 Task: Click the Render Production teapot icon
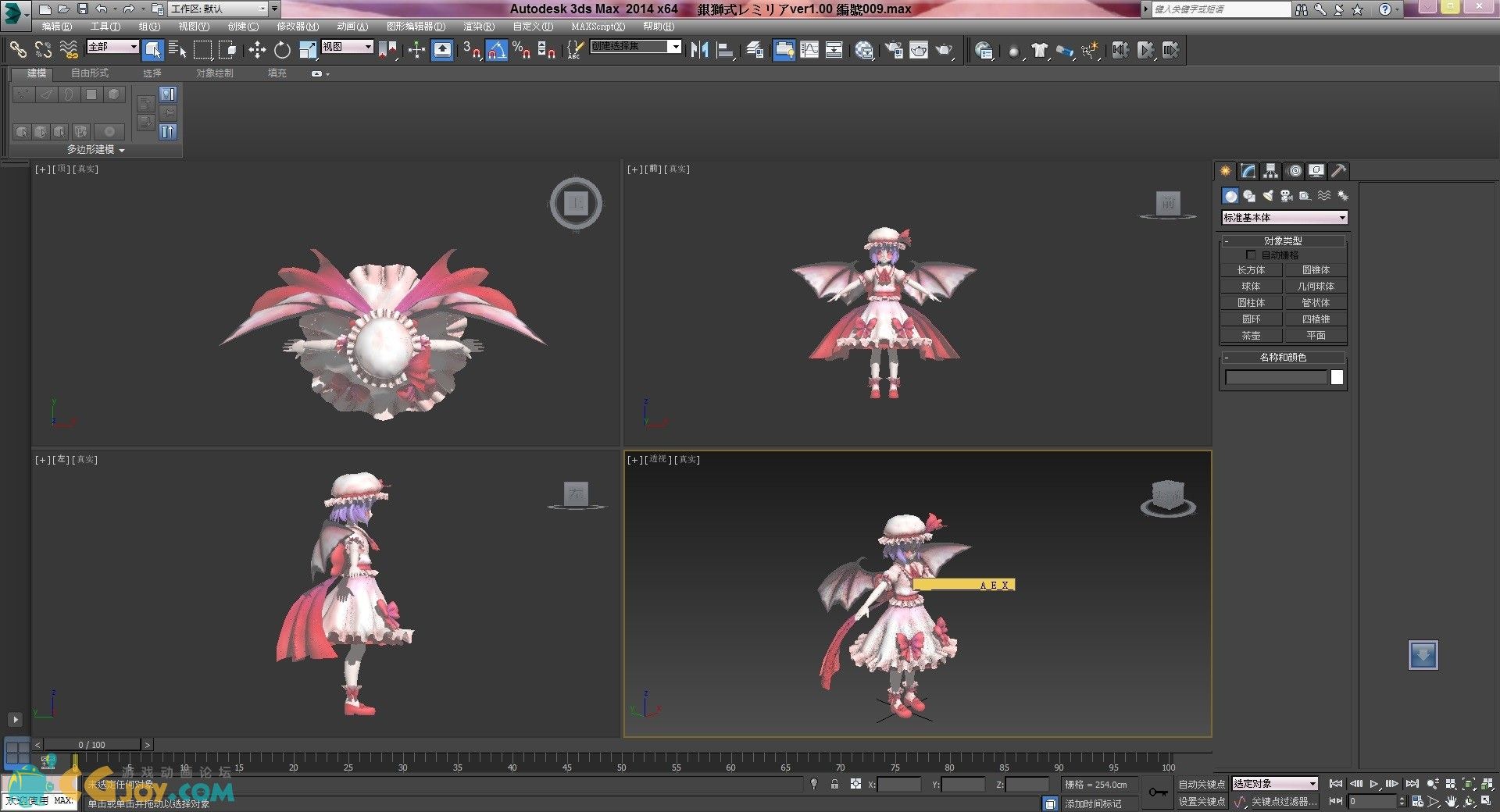pos(945,50)
